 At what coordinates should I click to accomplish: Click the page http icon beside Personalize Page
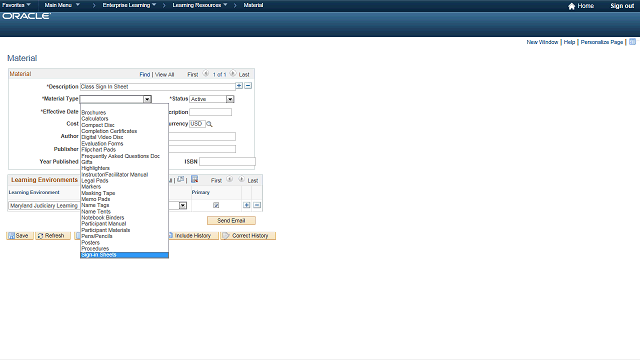coord(632,42)
